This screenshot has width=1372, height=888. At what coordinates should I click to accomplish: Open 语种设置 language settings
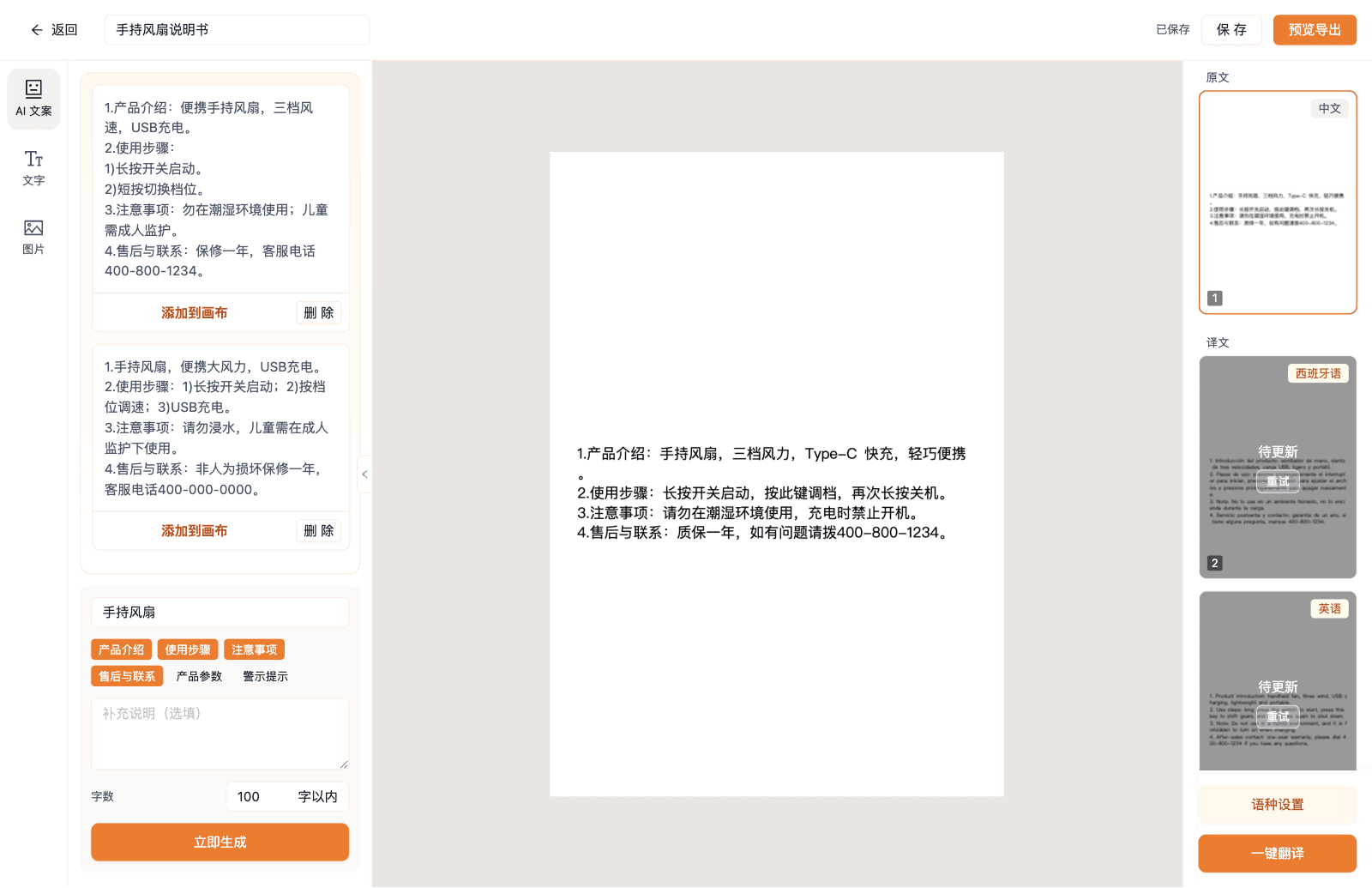coord(1278,805)
